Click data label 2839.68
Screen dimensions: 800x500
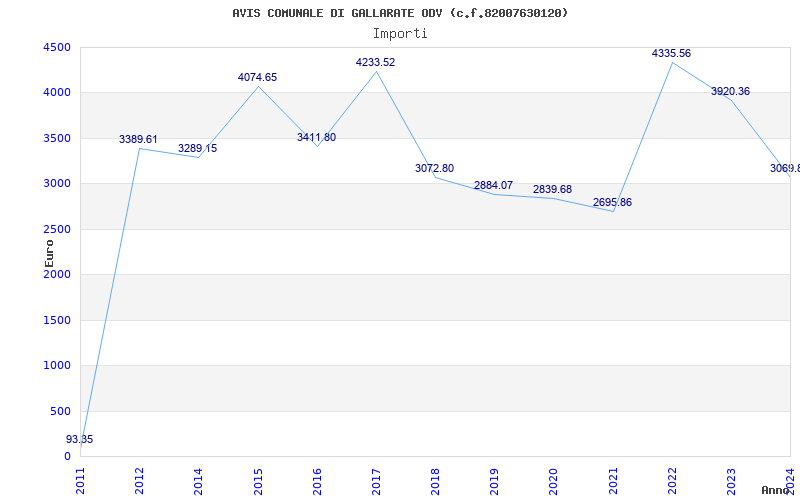coord(553,189)
